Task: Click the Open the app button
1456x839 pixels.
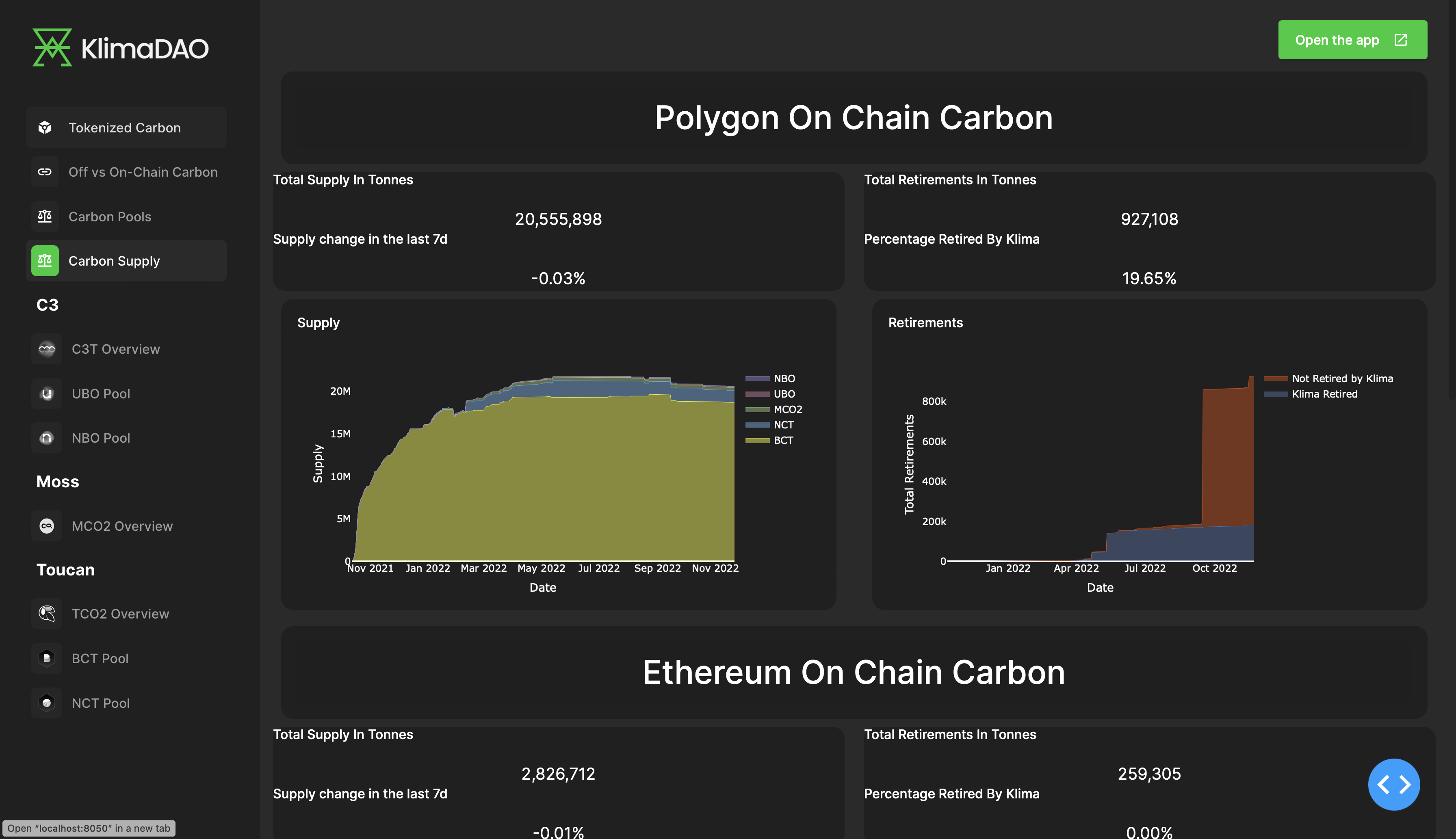Action: pos(1352,40)
